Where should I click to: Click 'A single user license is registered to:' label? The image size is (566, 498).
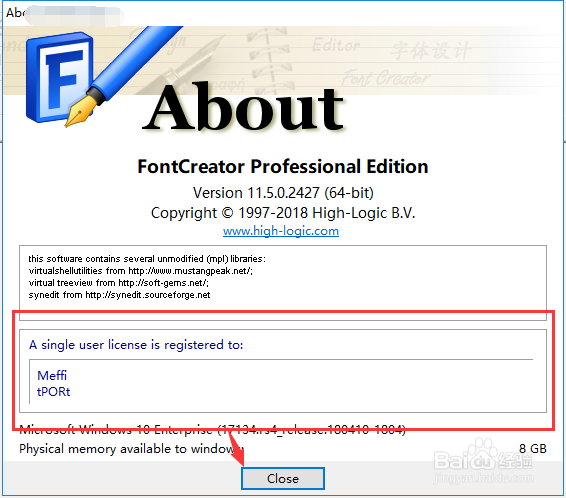[x=136, y=345]
